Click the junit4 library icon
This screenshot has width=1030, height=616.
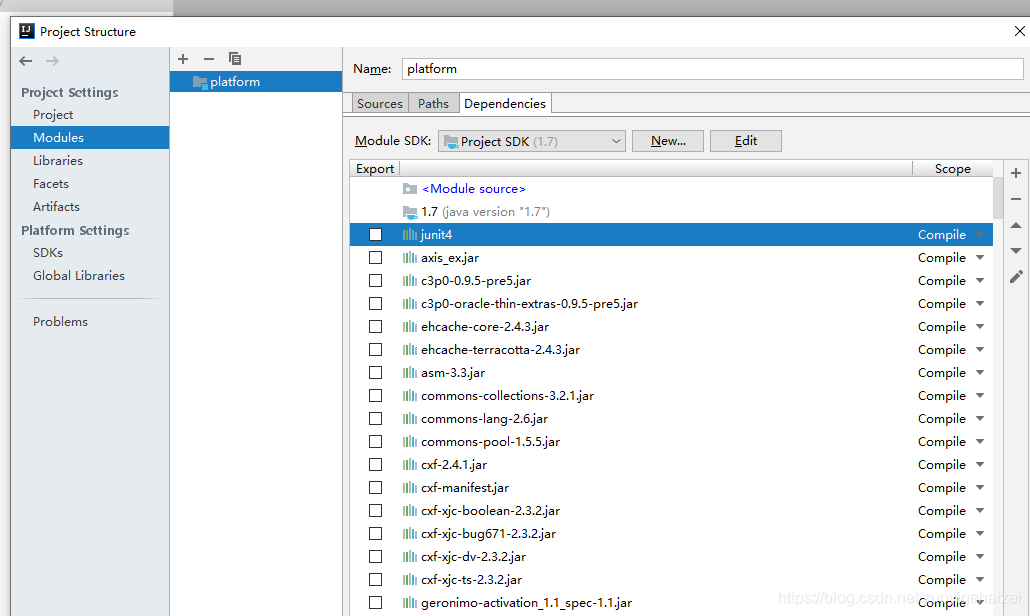(x=410, y=234)
